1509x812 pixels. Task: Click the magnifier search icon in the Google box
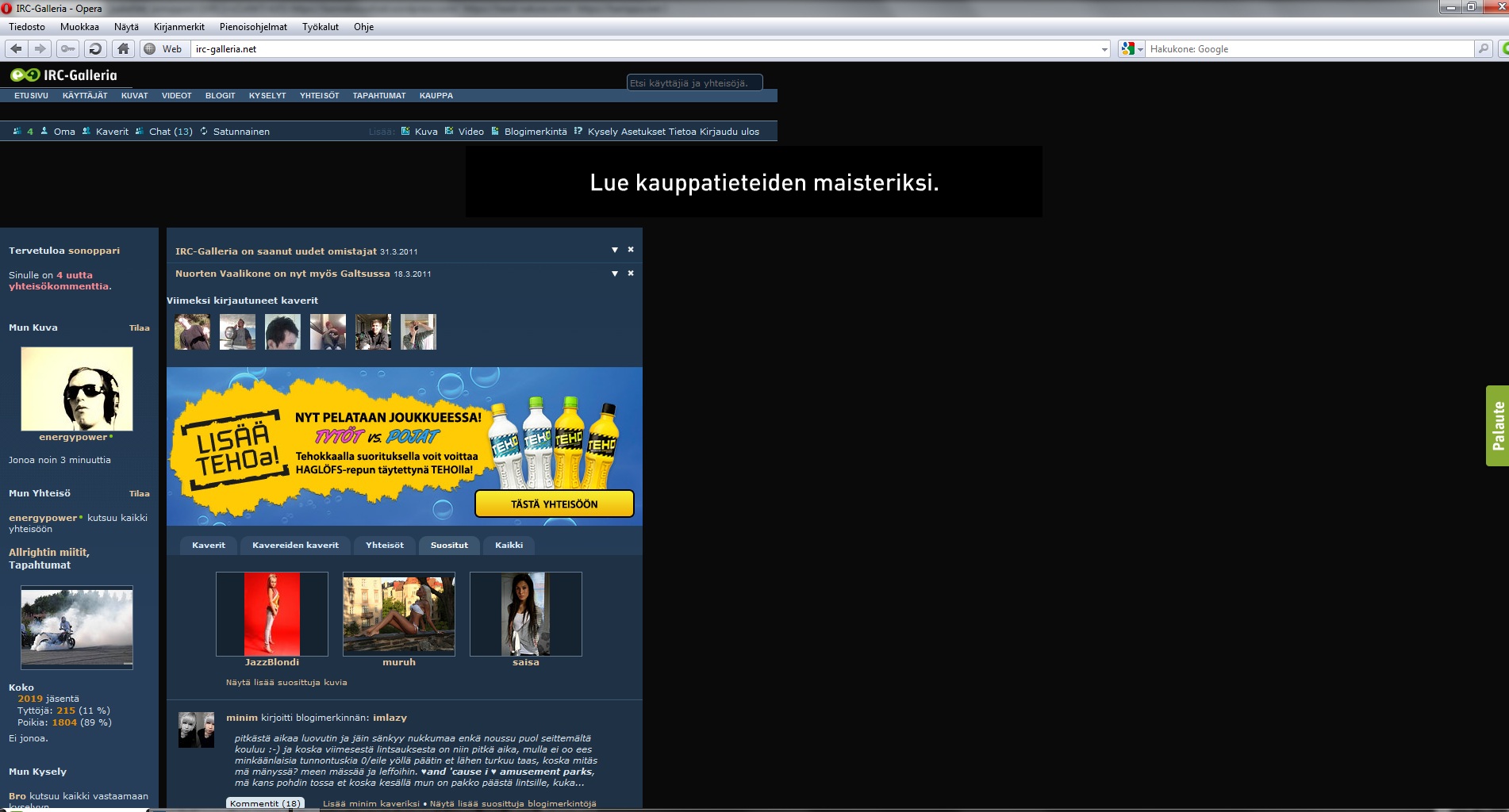click(1483, 49)
